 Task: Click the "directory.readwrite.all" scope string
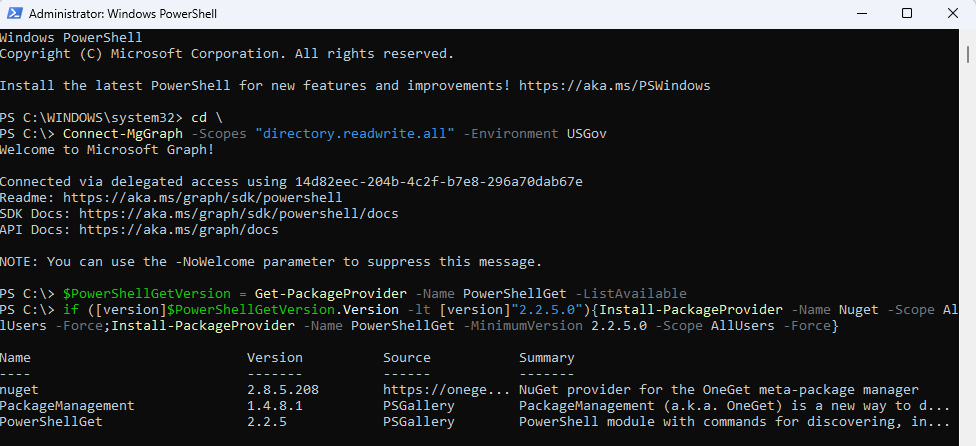(x=355, y=134)
